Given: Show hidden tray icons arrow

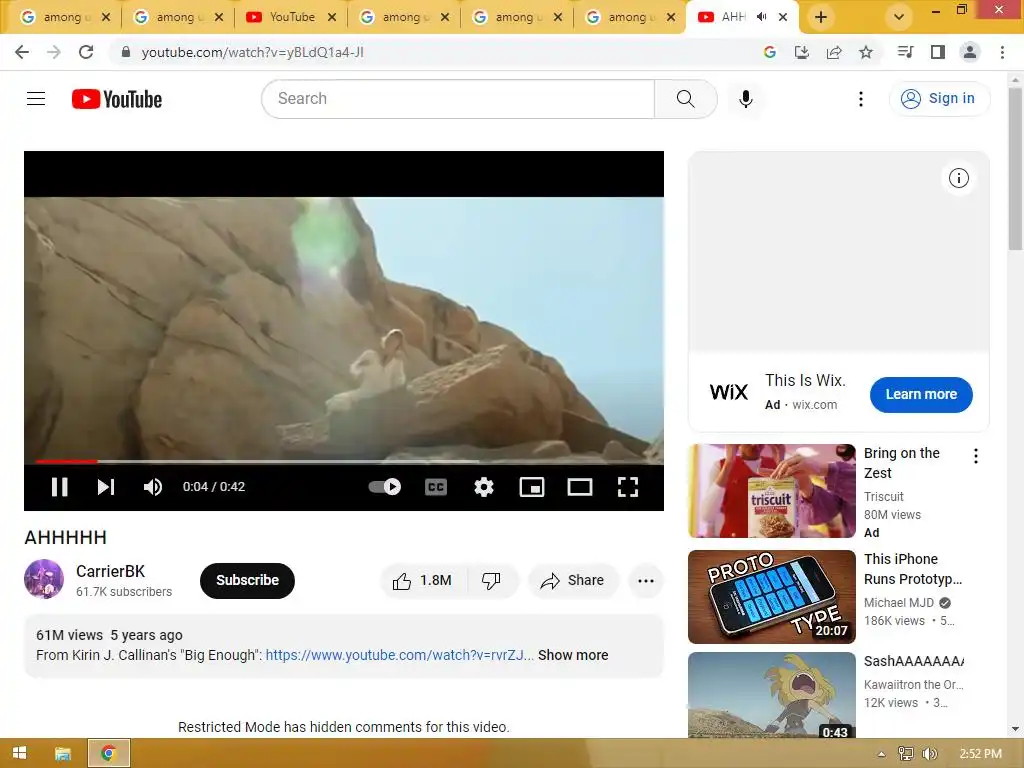Looking at the screenshot, I should coord(882,754).
